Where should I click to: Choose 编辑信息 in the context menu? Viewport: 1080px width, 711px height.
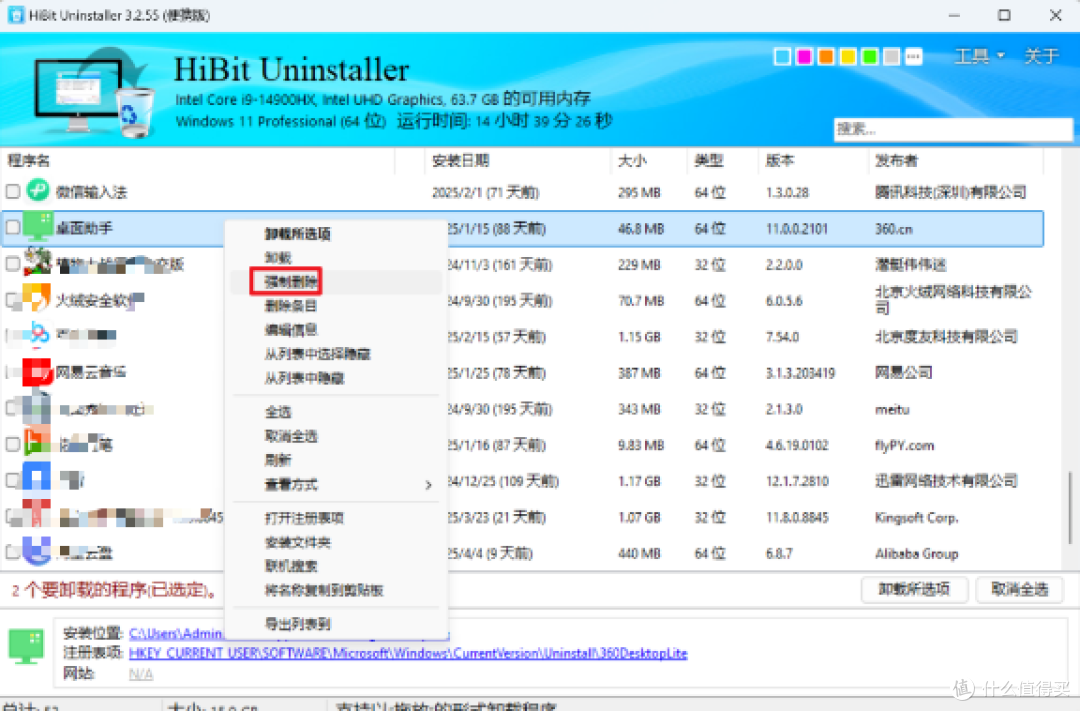[336, 329]
